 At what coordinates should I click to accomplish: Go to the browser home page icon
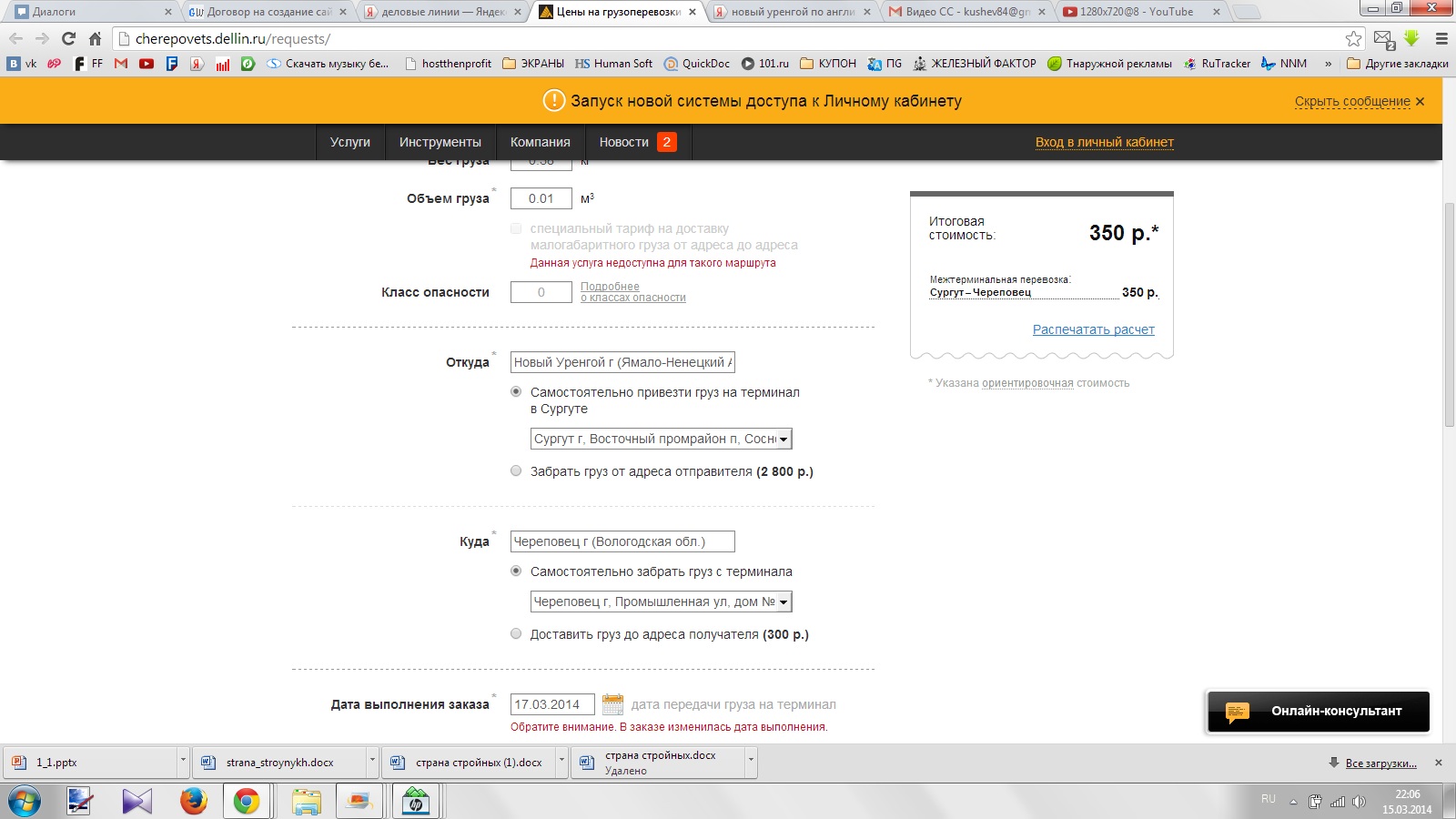click(95, 38)
